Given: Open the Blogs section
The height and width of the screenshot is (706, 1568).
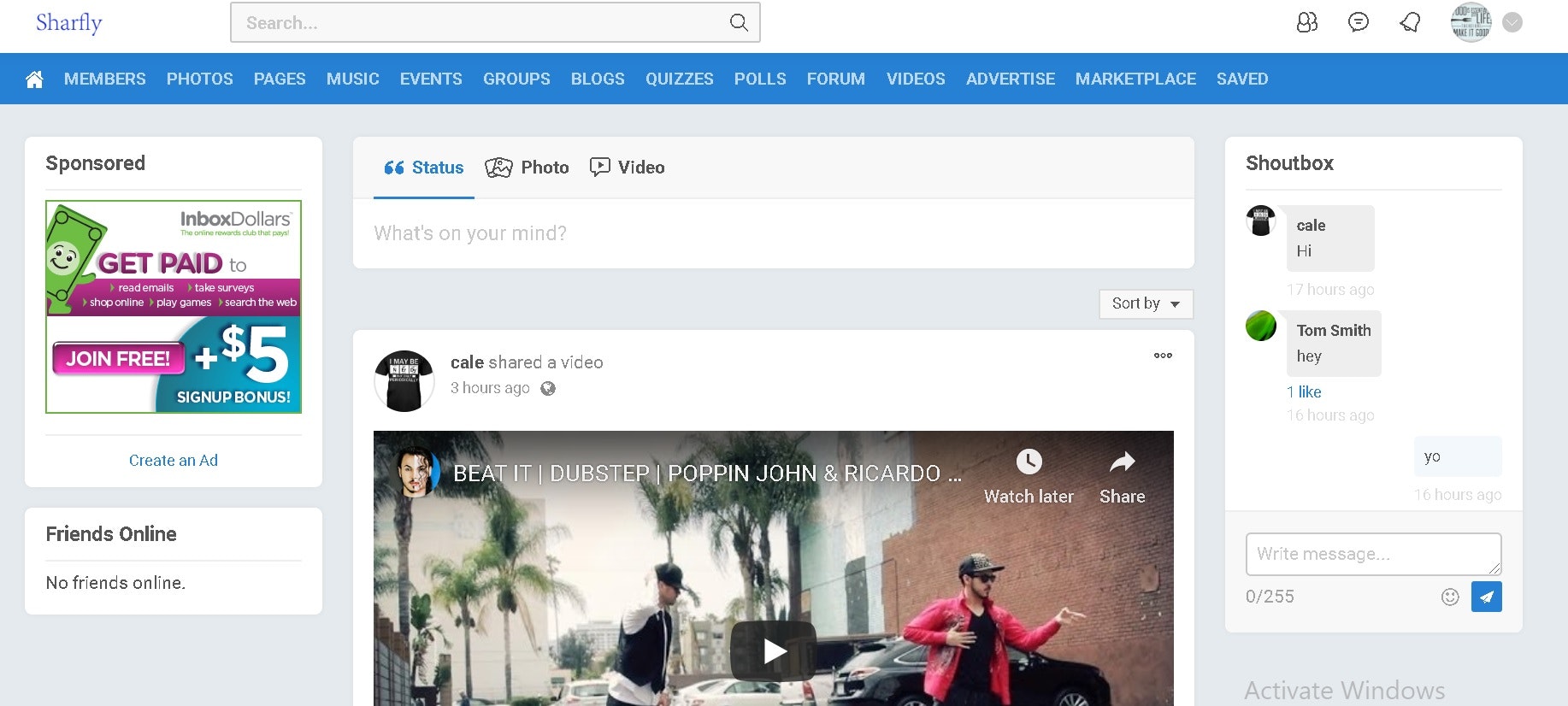Looking at the screenshot, I should pyautogui.click(x=598, y=79).
